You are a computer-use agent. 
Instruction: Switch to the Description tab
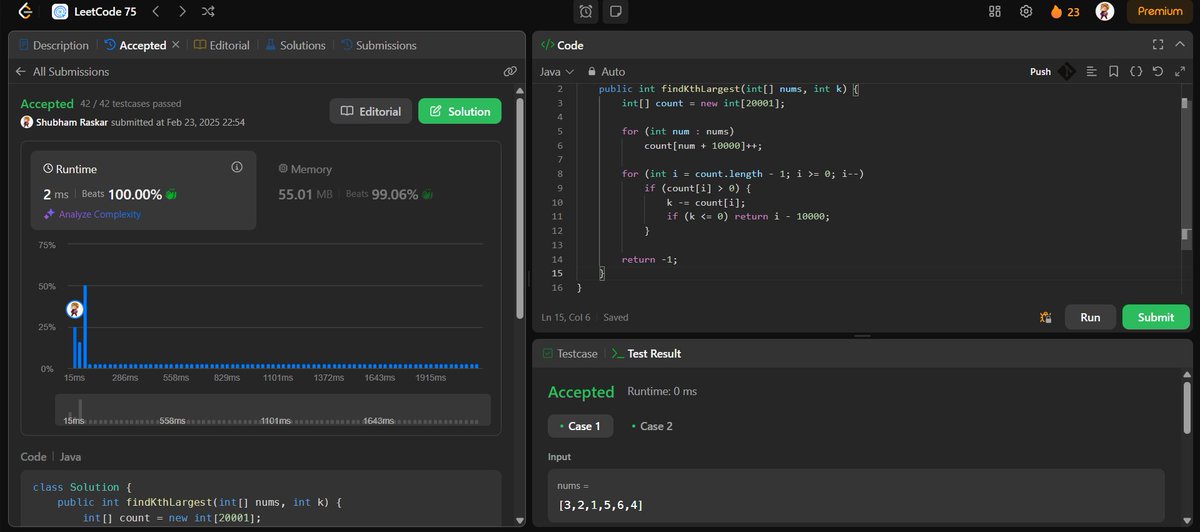pos(53,45)
